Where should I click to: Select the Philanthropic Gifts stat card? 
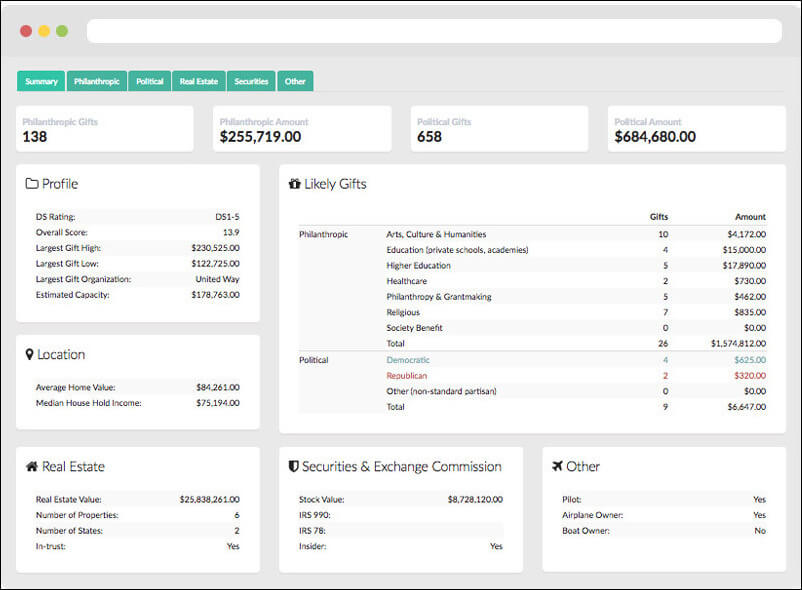pyautogui.click(x=104, y=127)
